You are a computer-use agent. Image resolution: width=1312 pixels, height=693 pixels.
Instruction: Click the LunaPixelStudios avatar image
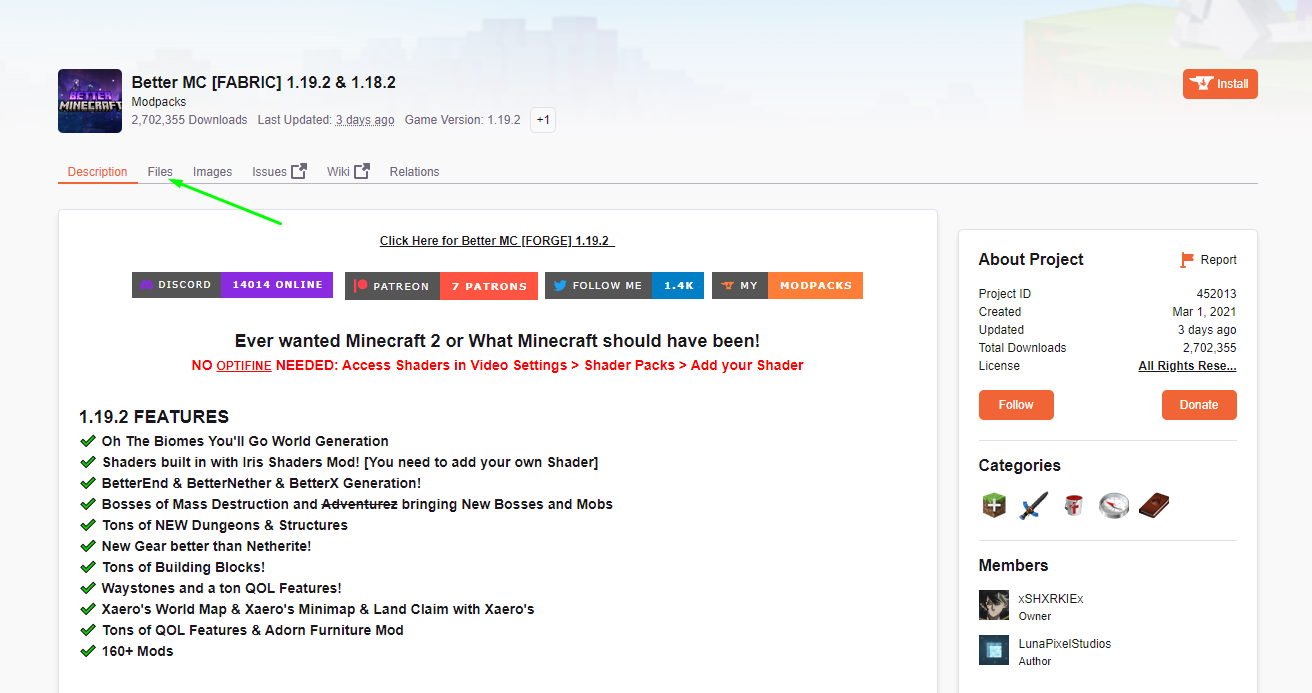click(x=994, y=649)
